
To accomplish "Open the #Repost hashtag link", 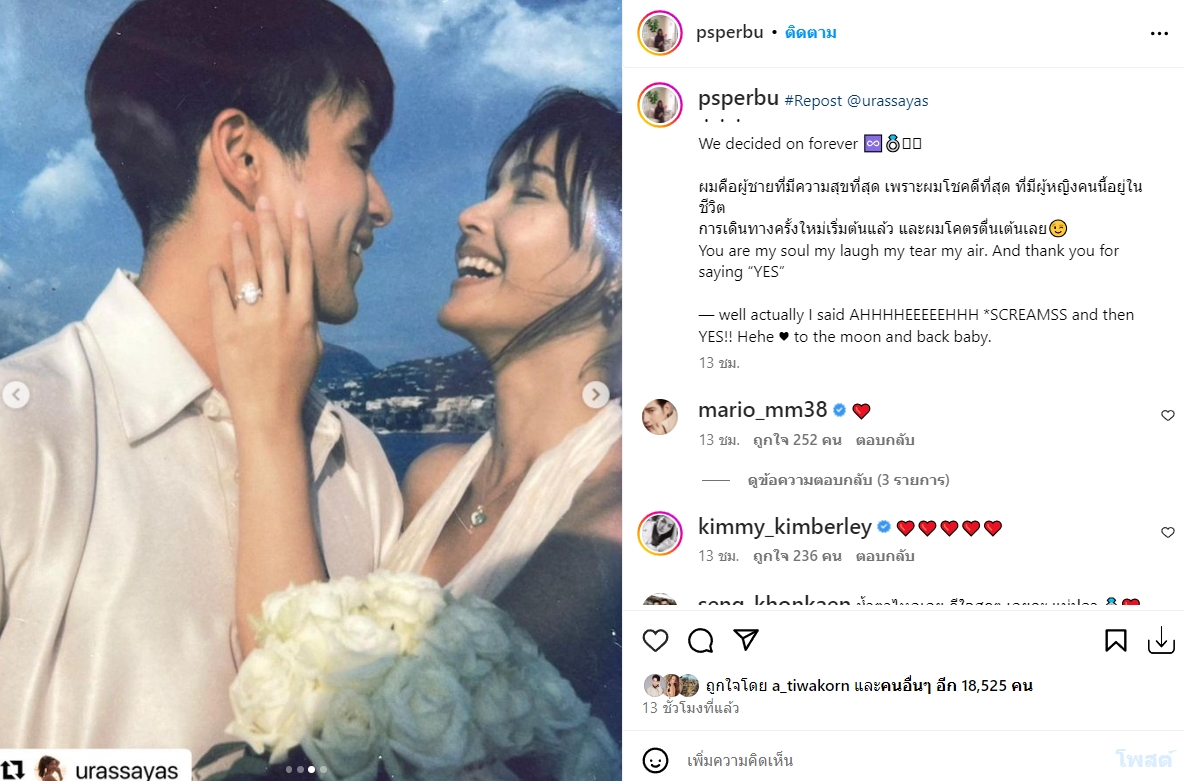I will click(813, 100).
